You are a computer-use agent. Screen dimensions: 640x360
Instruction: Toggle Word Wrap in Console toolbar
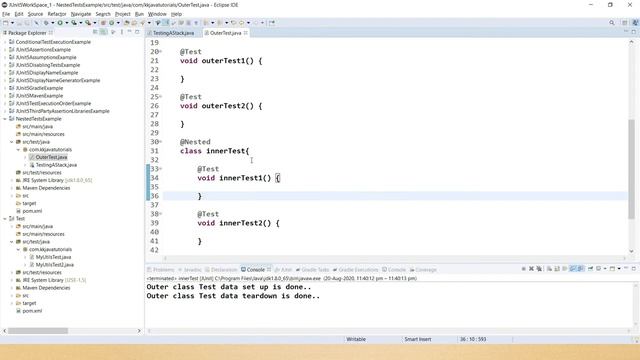(564, 269)
